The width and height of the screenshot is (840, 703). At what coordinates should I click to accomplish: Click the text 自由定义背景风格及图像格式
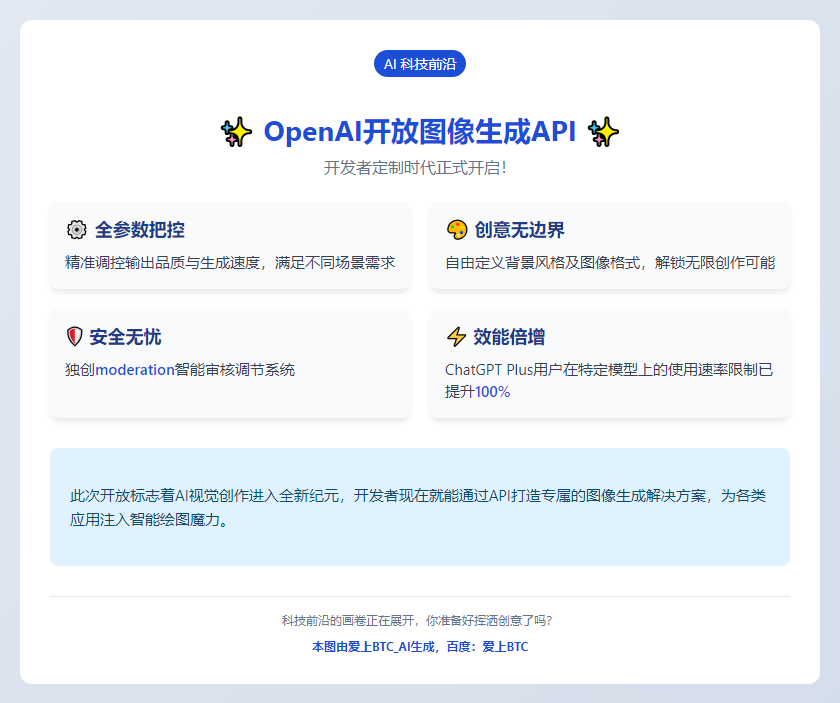tap(543, 263)
